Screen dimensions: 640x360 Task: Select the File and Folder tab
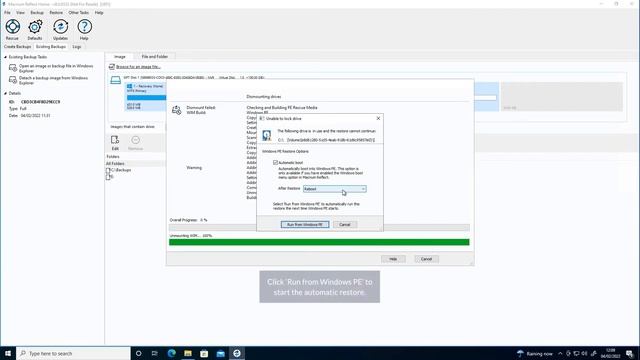[x=155, y=57]
